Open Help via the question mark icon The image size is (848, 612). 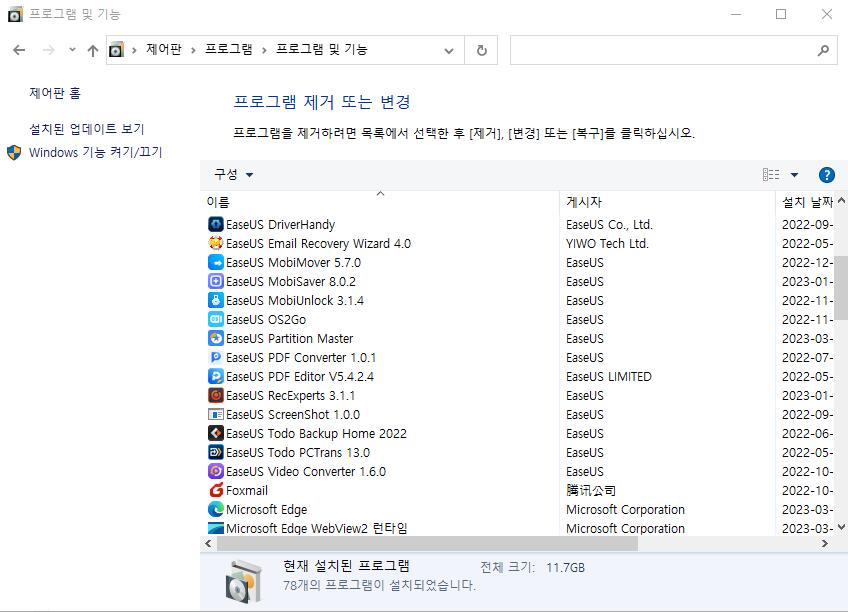(826, 174)
